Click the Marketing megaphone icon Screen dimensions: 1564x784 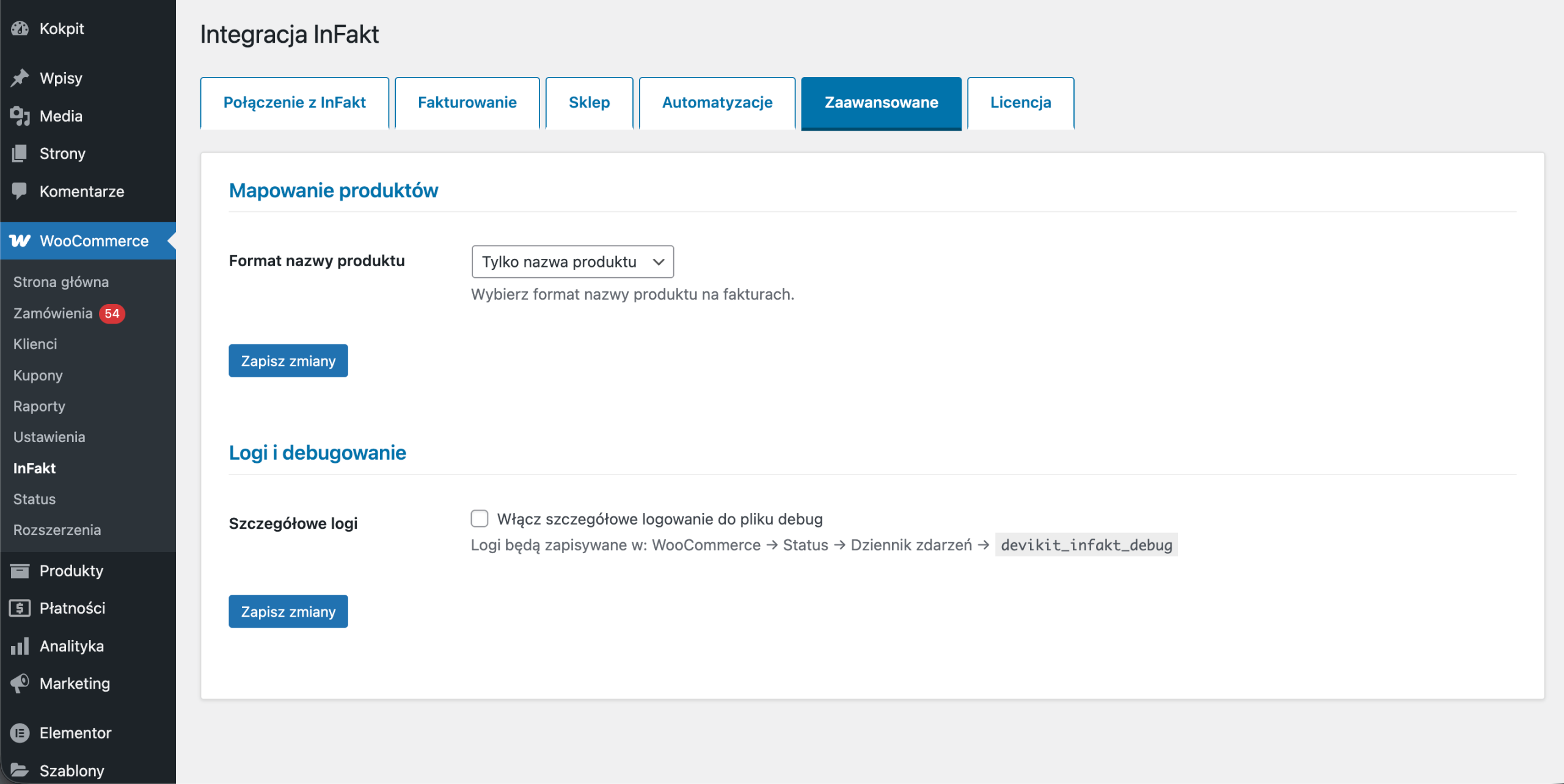(x=20, y=683)
